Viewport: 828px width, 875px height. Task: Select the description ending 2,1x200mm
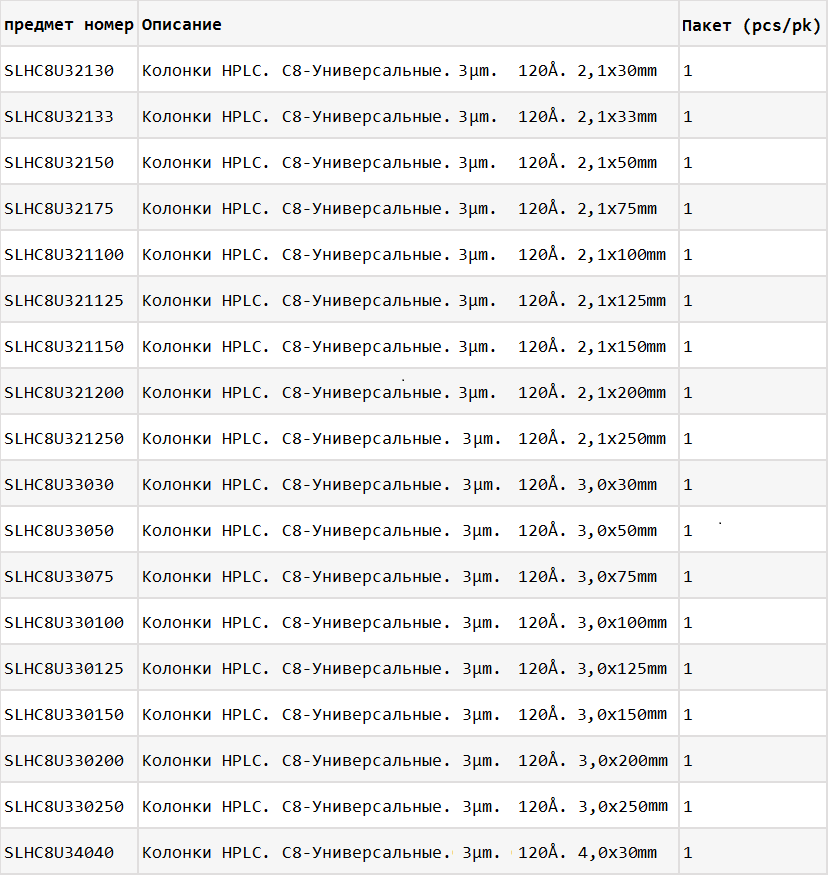(404, 393)
